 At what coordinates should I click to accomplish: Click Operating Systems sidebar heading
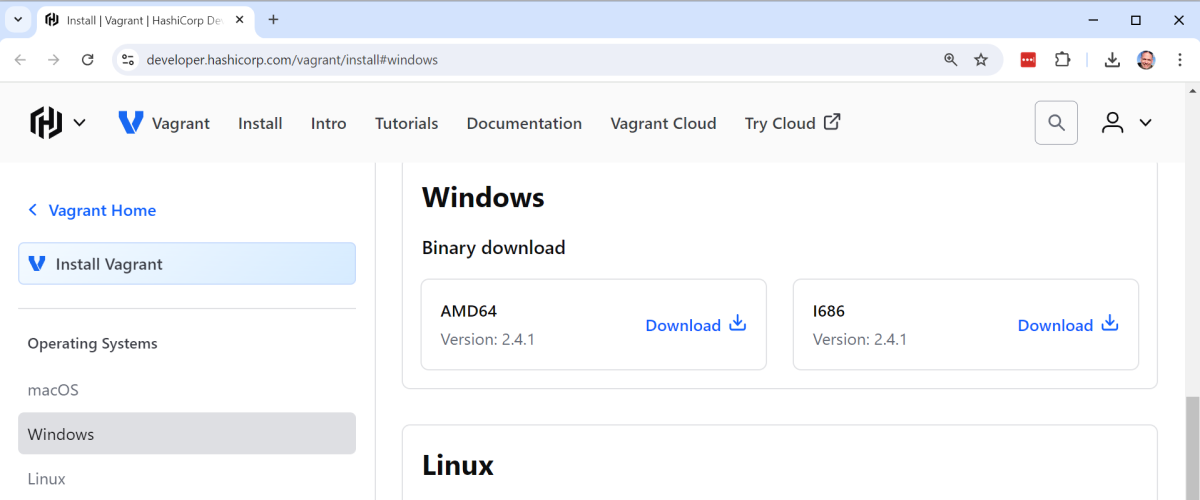click(92, 343)
